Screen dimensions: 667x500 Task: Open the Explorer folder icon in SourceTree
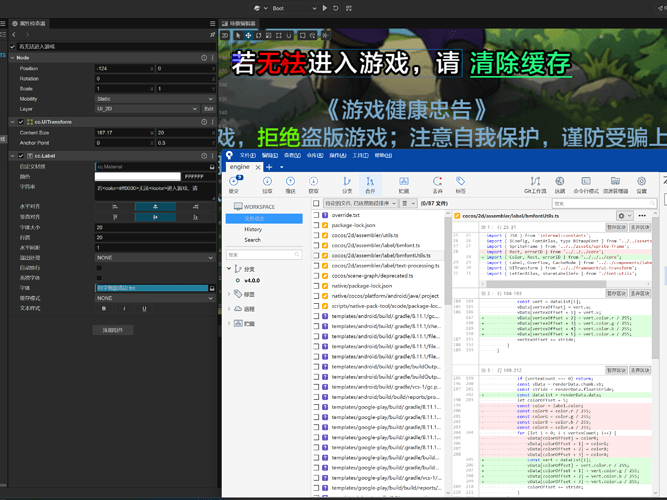[x=615, y=181]
